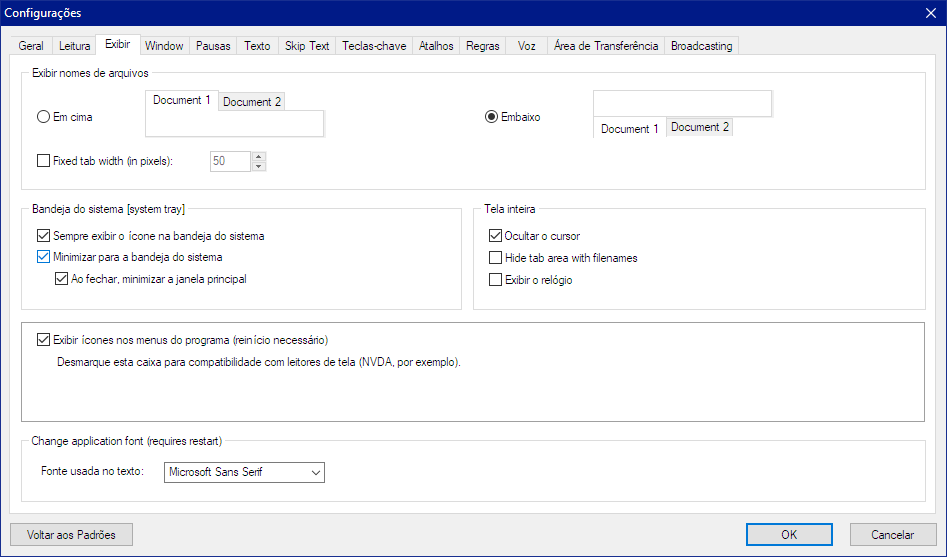Screen dimensions: 947x557
Task: Enable 'Hide tab area with filenames'
Action: (495, 258)
